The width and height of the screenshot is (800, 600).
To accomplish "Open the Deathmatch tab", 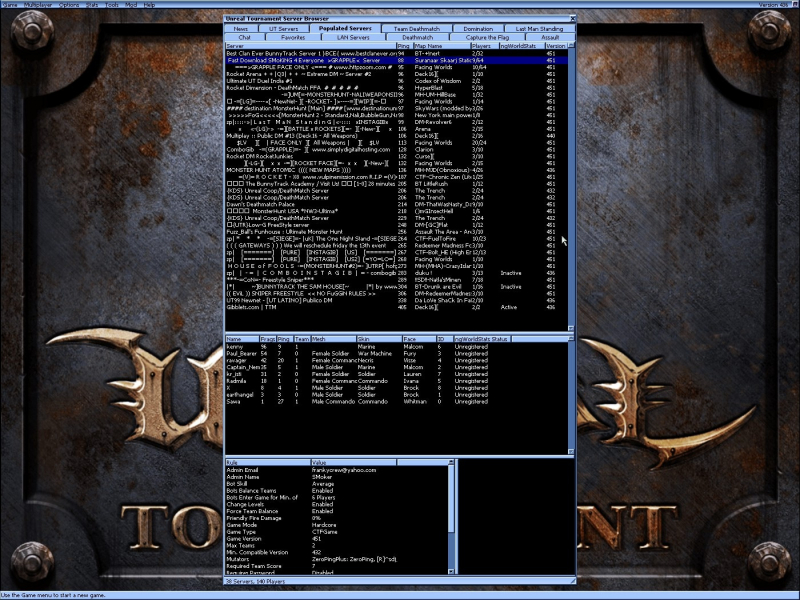I will coord(417,37).
